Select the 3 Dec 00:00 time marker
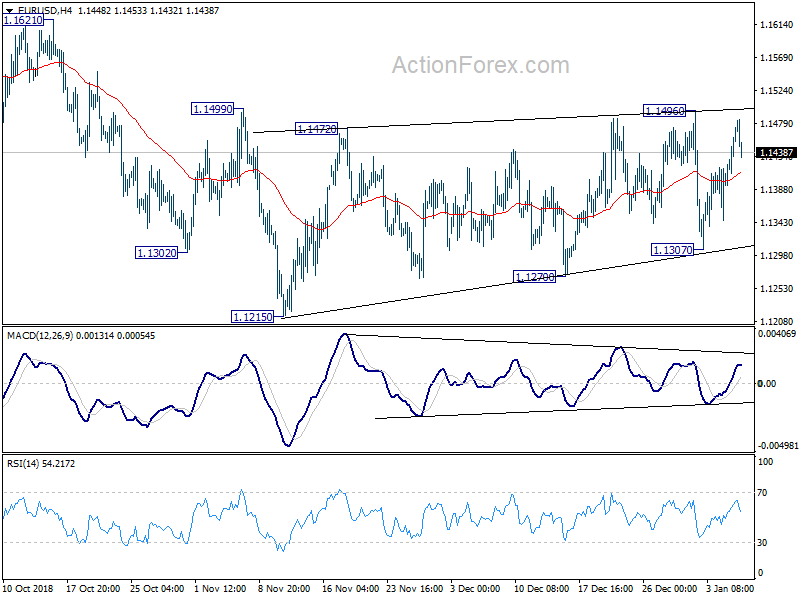Image resolution: width=800 pixels, height=600 pixels. click(x=475, y=588)
